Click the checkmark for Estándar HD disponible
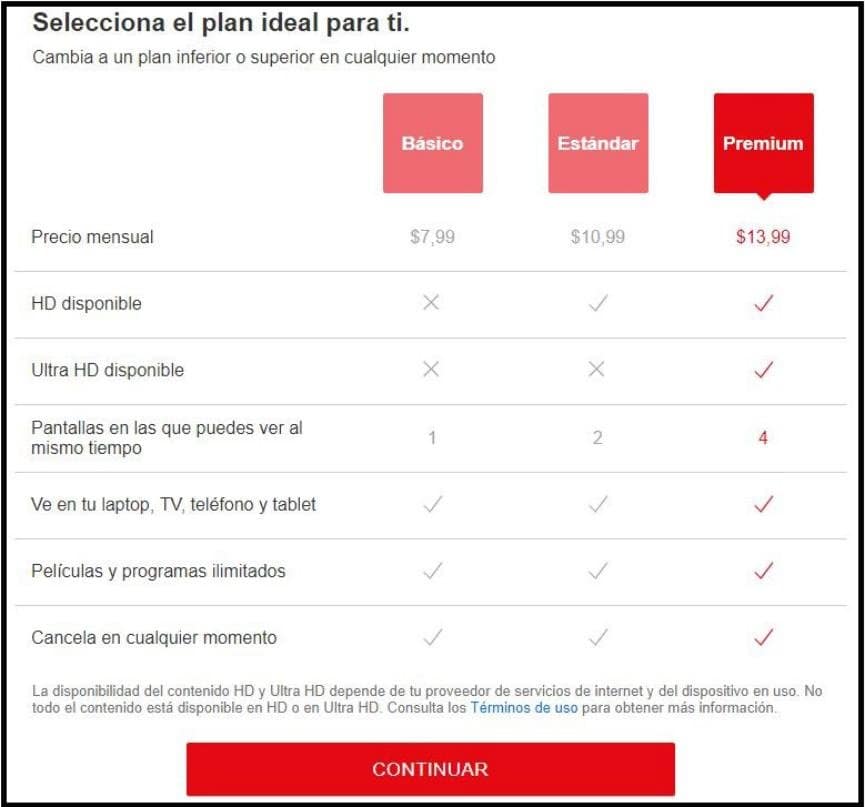Viewport: 865px width, 807px height. click(597, 304)
